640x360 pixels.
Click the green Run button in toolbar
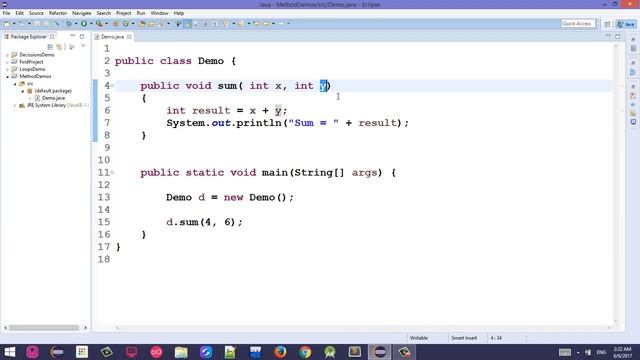coord(84,24)
